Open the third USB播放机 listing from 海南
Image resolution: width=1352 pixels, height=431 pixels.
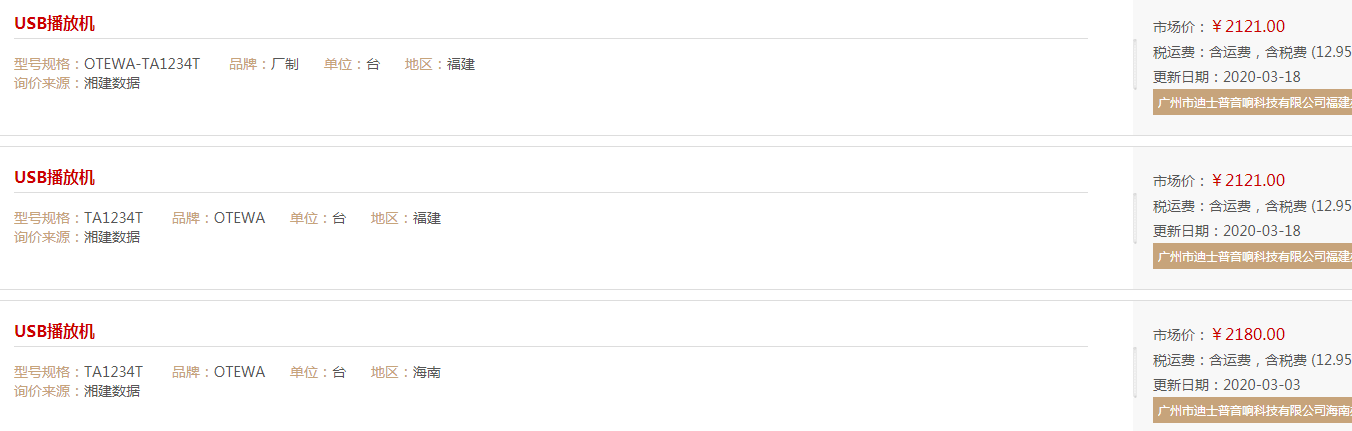pyautogui.click(x=54, y=332)
